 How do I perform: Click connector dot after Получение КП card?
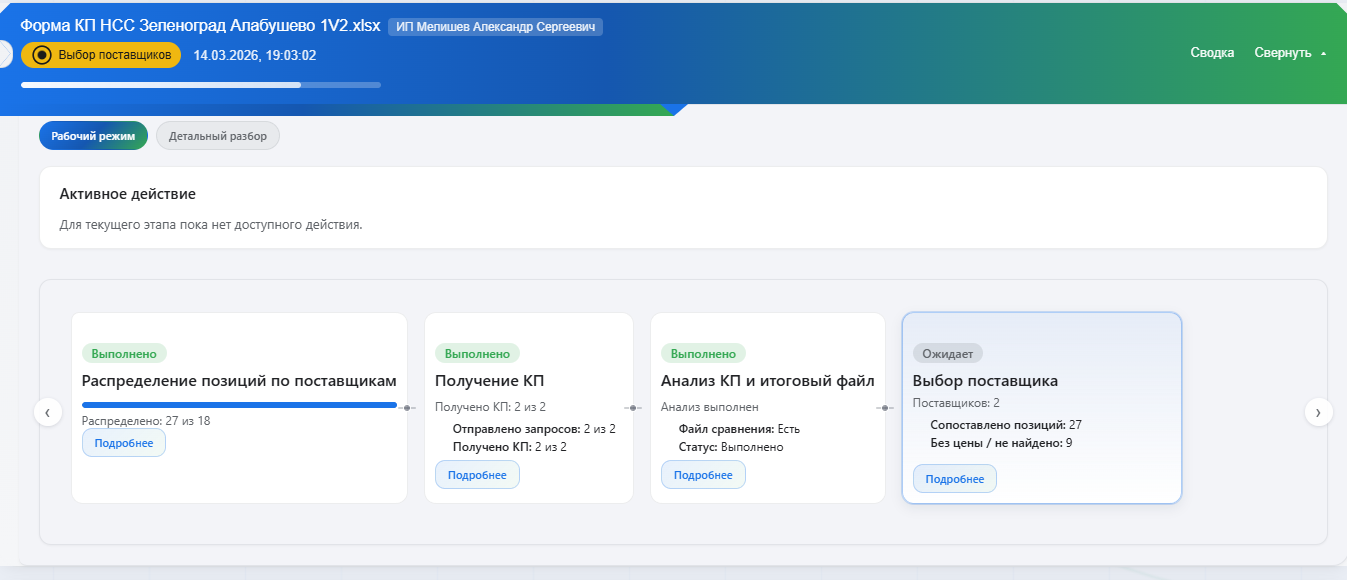[633, 408]
